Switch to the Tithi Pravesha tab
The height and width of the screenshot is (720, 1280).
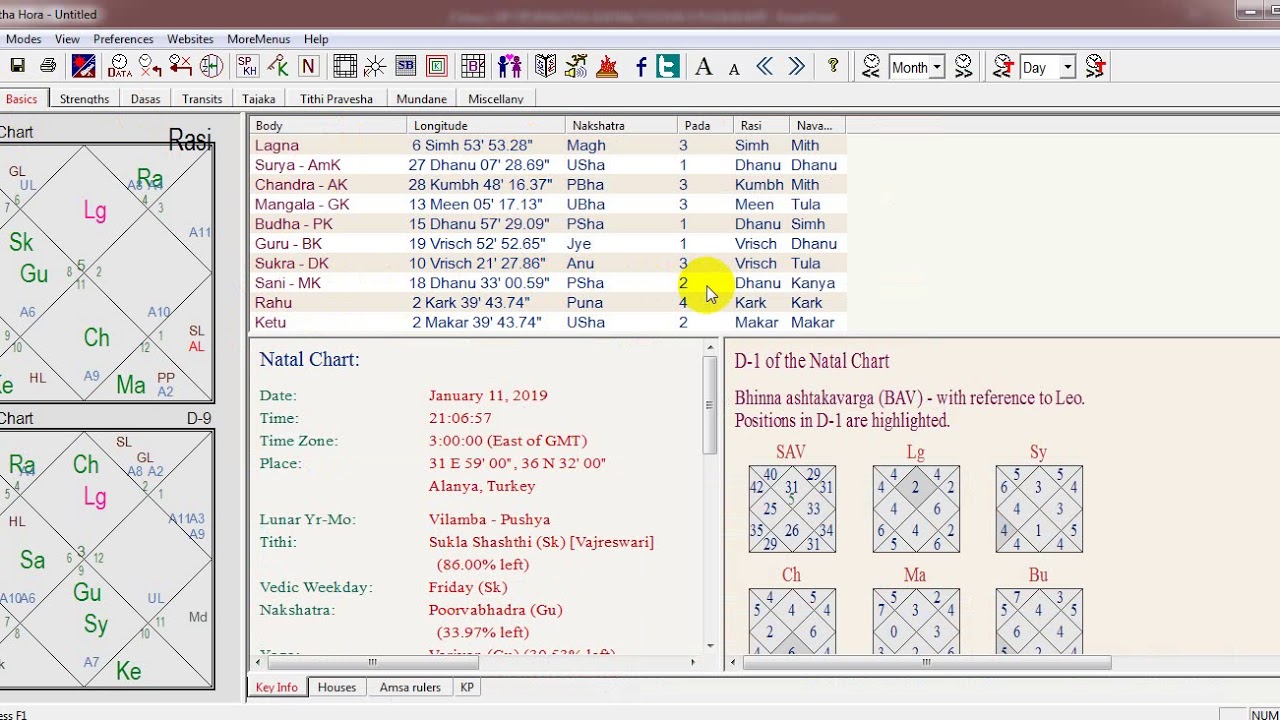tap(336, 99)
